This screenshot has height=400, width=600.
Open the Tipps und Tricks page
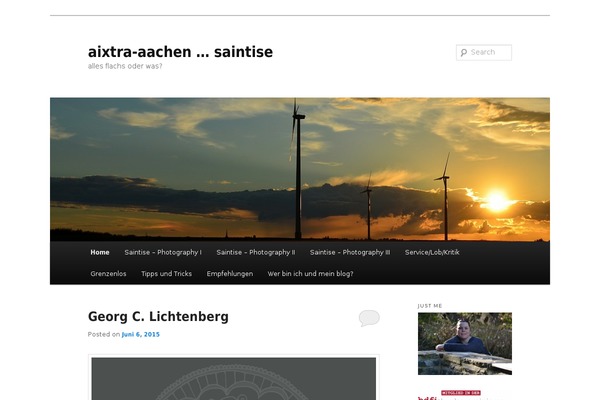tap(166, 274)
